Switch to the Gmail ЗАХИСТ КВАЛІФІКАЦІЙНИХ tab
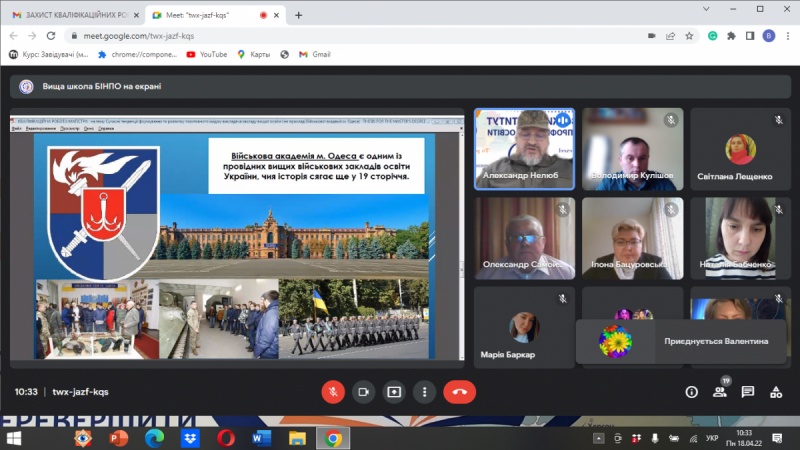The height and width of the screenshot is (450, 800). (x=70, y=15)
